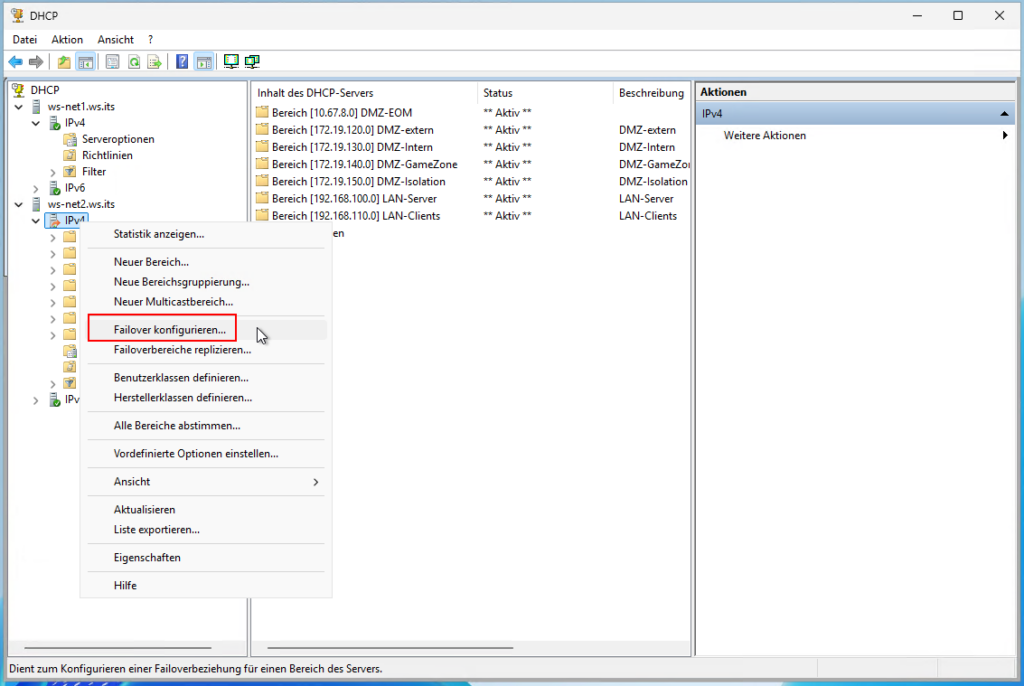The width and height of the screenshot is (1024, 686).
Task: Open the Ansicht submenu in context menu
Action: click(x=206, y=482)
